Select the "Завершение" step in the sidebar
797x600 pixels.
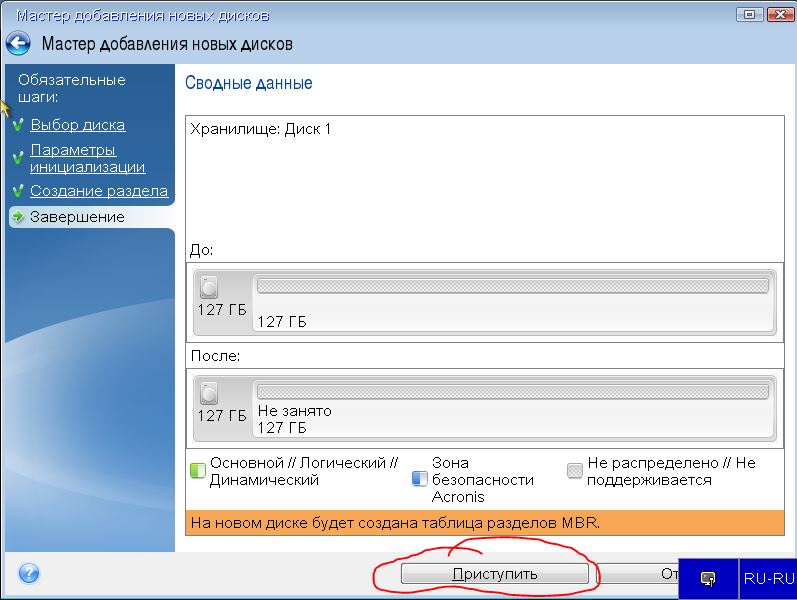77,217
